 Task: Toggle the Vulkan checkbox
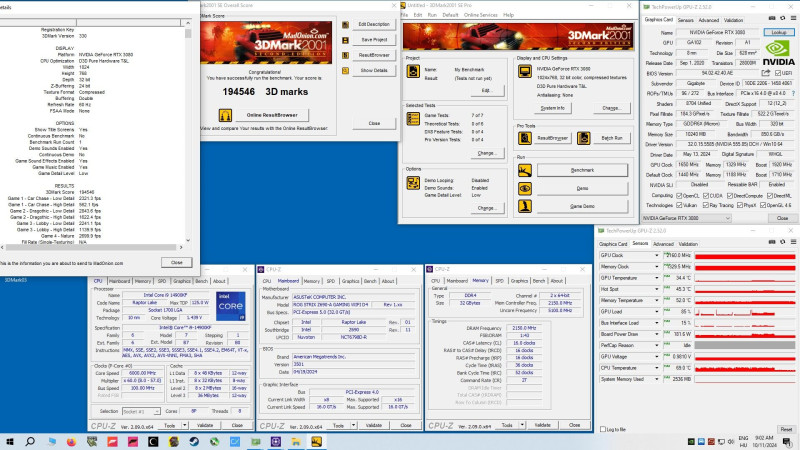pos(679,205)
